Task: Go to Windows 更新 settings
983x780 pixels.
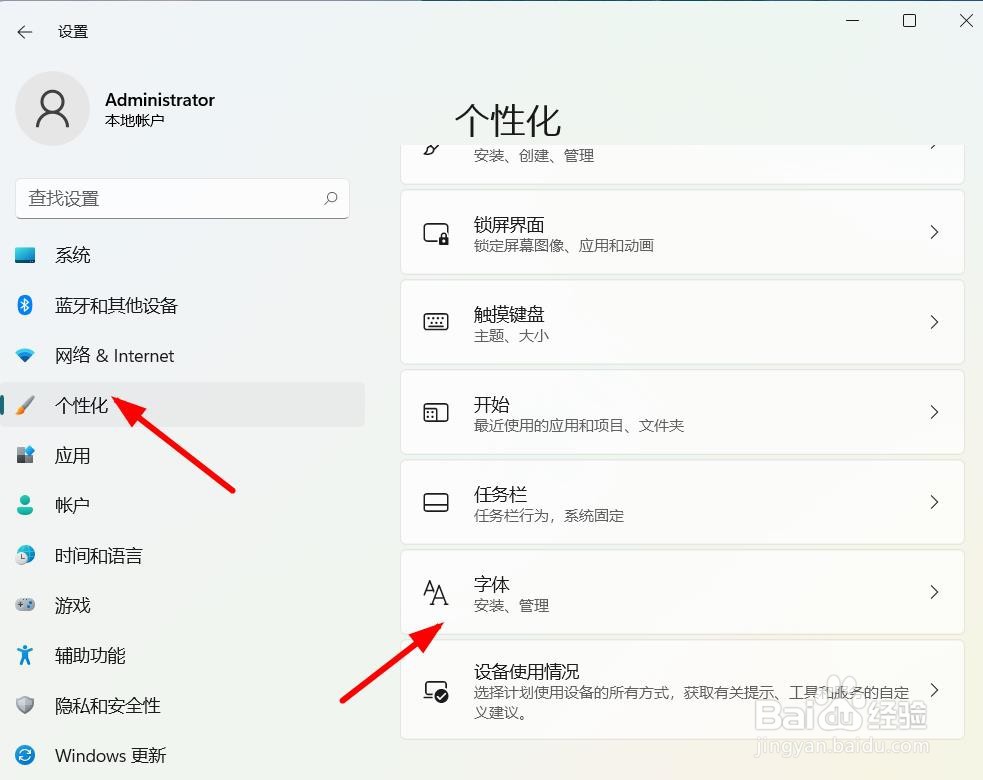Action: pyautogui.click(x=182, y=756)
